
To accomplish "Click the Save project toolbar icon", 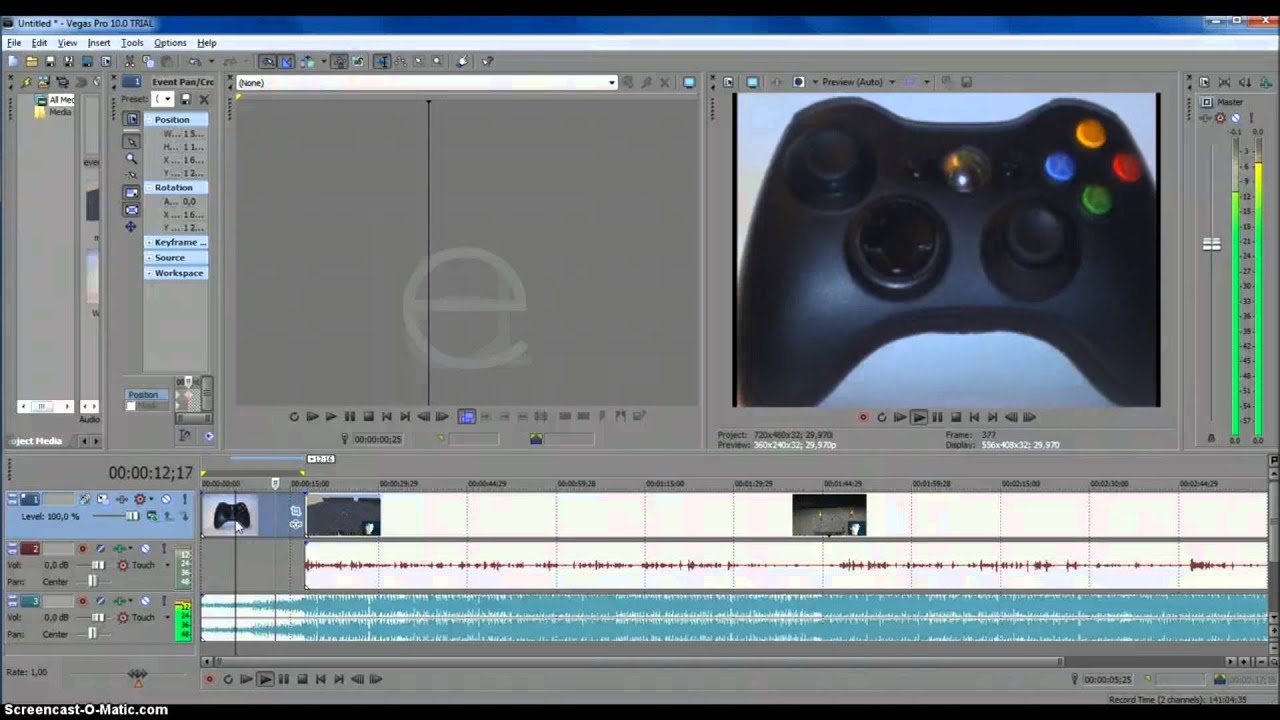I will click(x=50, y=62).
